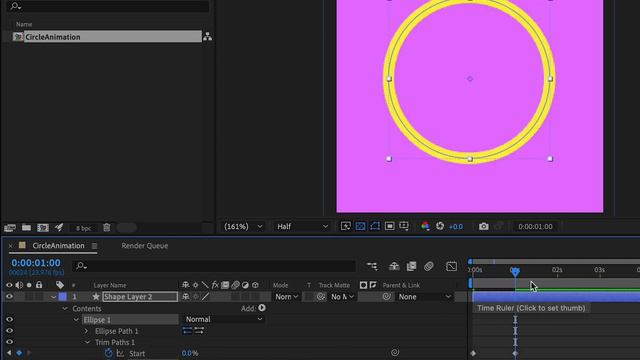This screenshot has height=360, width=640.
Task: Toggle Shape Layer 2 quality switch
Action: pyautogui.click(x=205, y=297)
